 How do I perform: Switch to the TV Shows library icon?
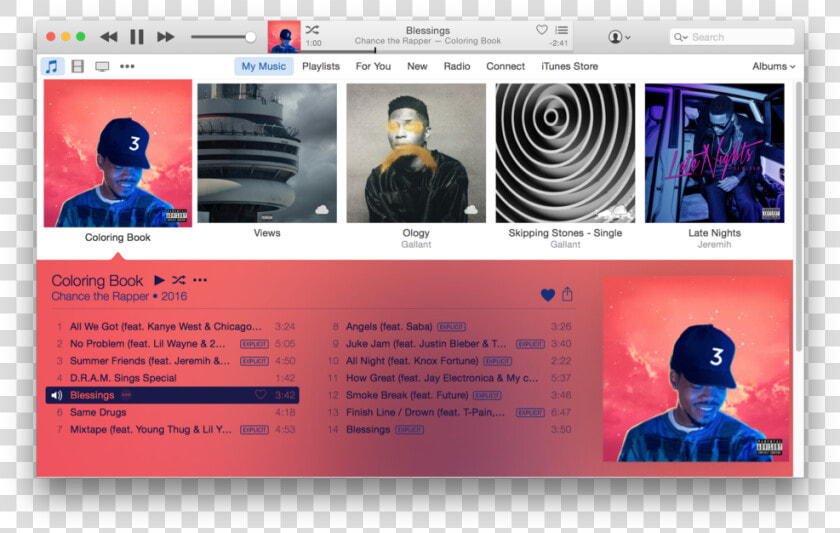(102, 66)
